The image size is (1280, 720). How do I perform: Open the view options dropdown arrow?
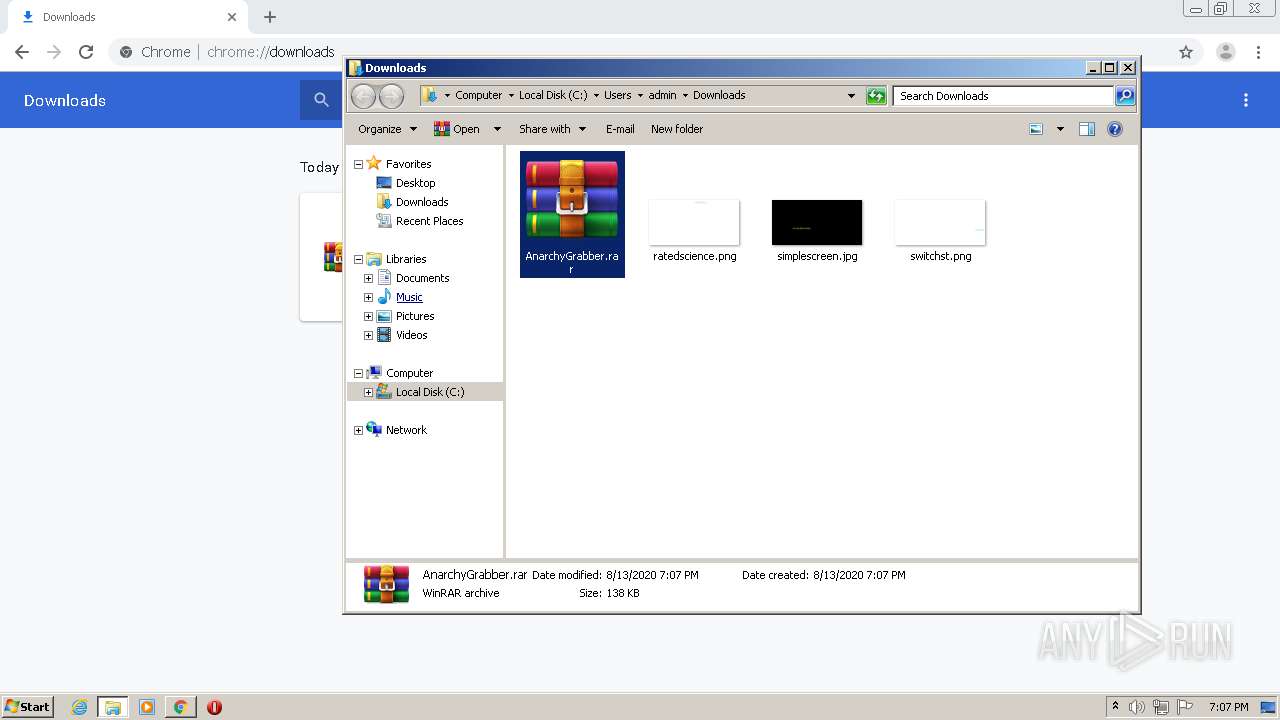click(x=1060, y=129)
